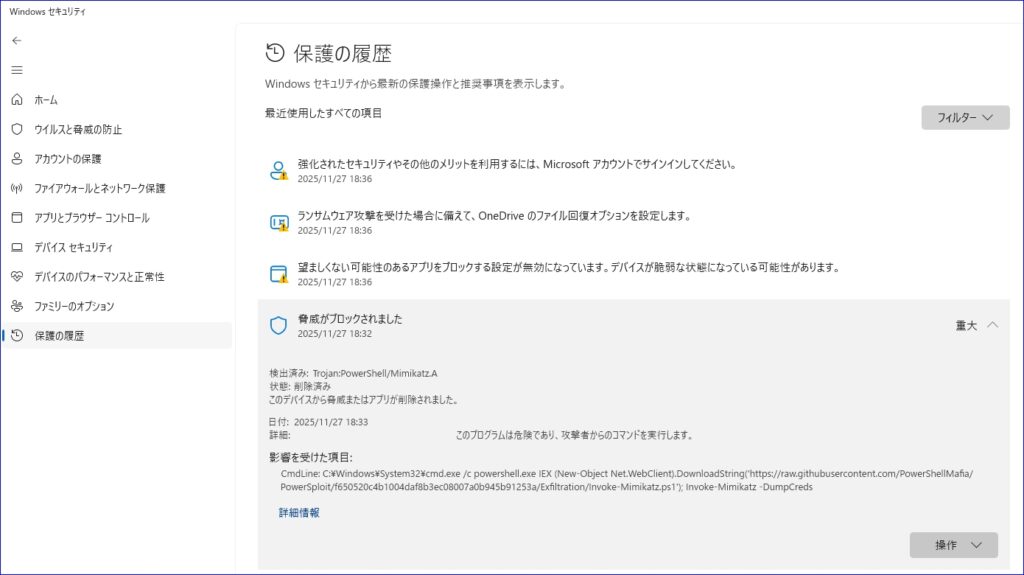
Task: Click the back arrow icon
Action: pos(16,41)
